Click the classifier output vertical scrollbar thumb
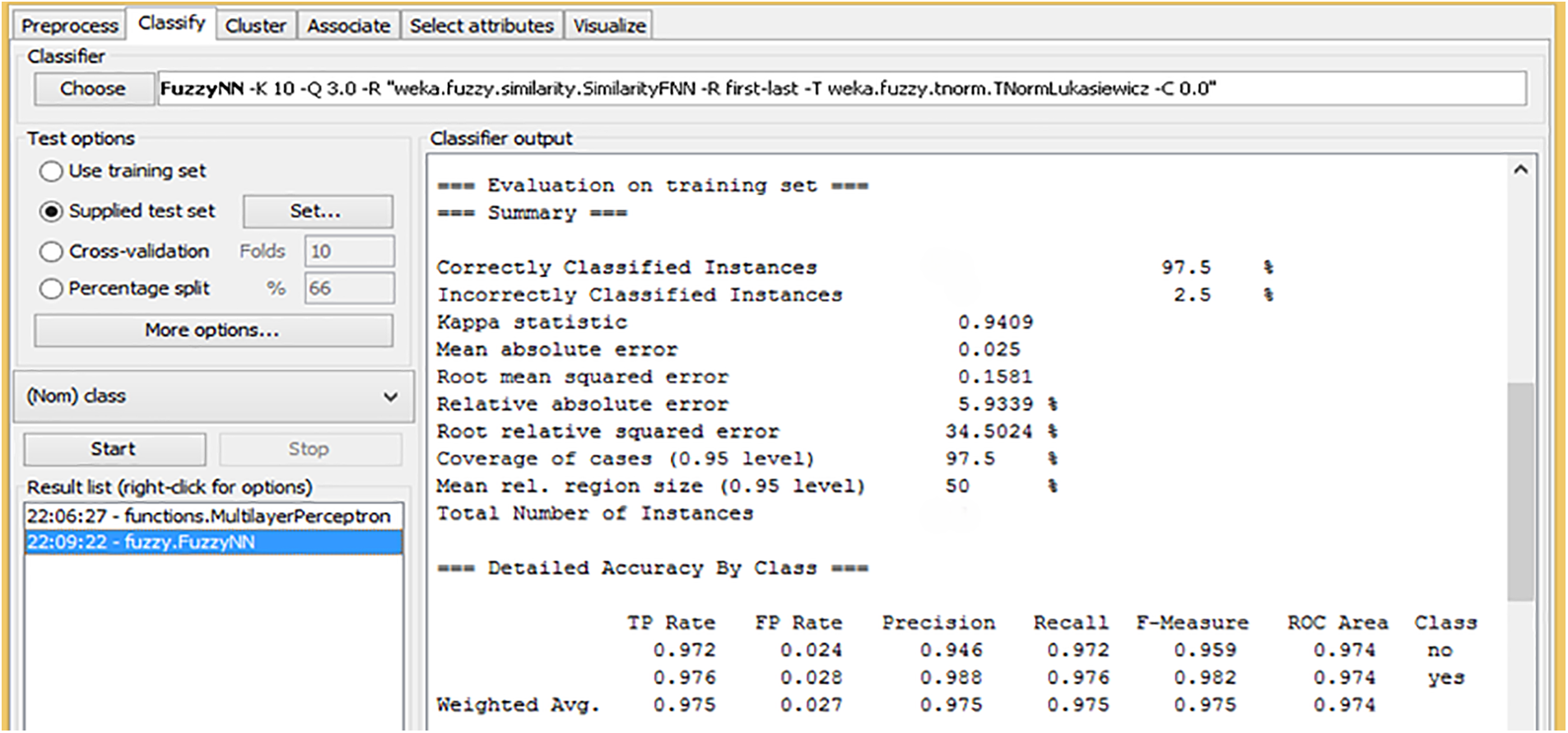The height and width of the screenshot is (733, 1568). (x=1520, y=491)
